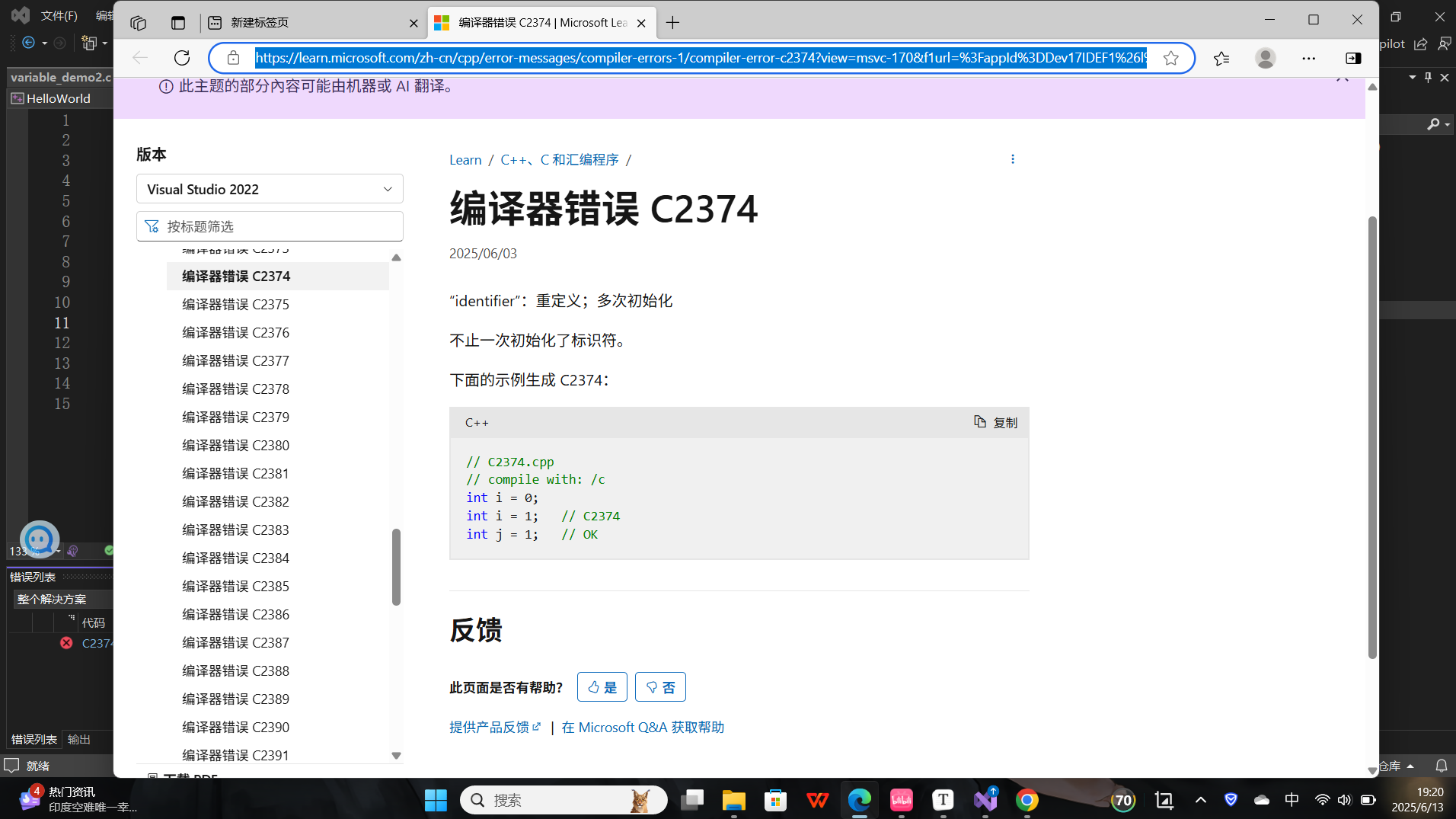Switch to the 新建标签页 tab
The height and width of the screenshot is (819, 1456).
point(312,23)
